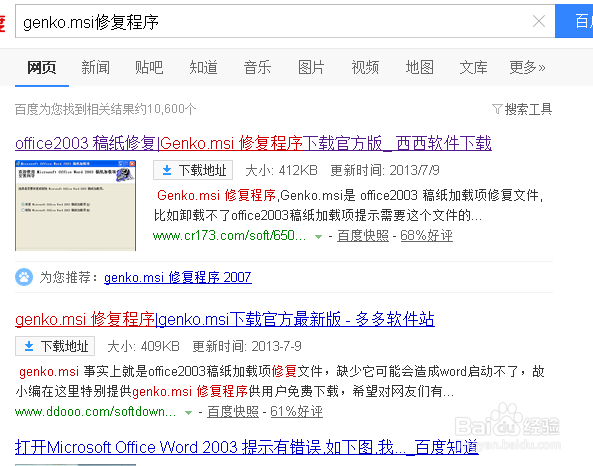The height and width of the screenshot is (466, 593).
Task: Click the result count text 百度为您找到相关结果约10,600个
Action: (106, 109)
